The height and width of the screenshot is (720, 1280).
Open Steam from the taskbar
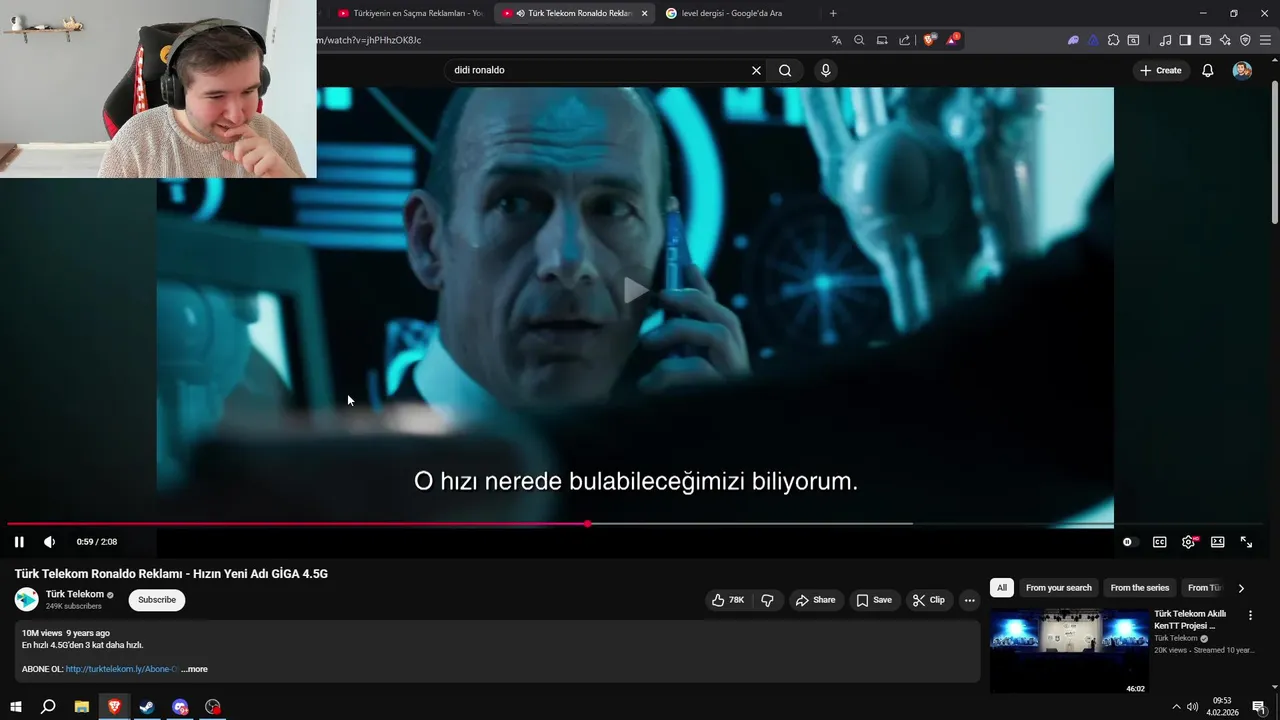[x=147, y=707]
